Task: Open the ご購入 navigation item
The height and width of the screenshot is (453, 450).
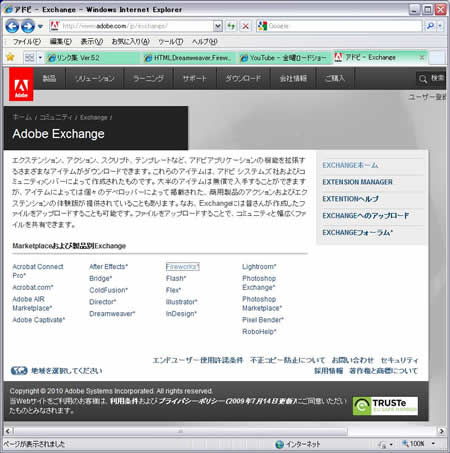Action: (335, 78)
